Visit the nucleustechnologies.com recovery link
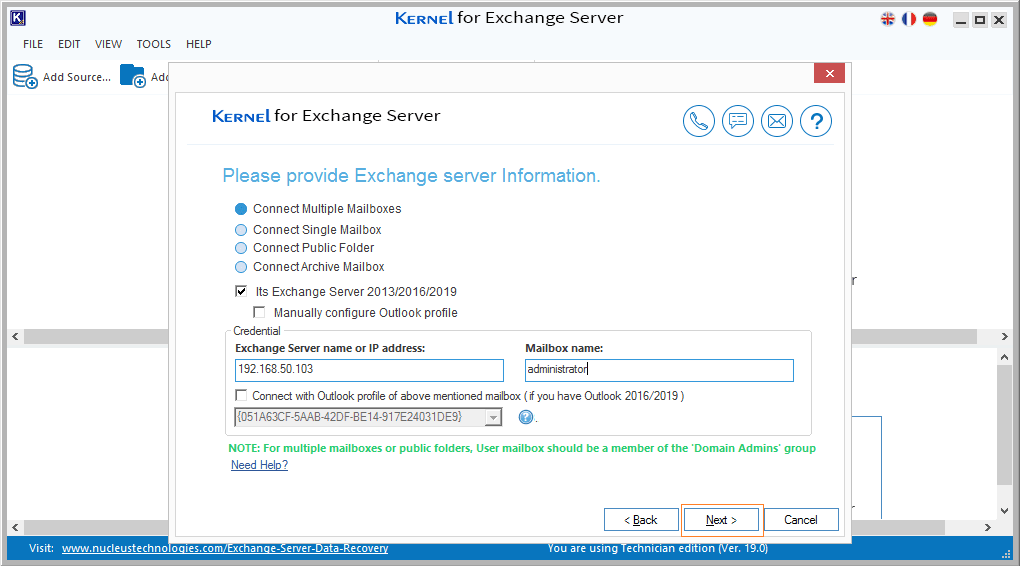This screenshot has width=1020, height=566. click(x=225, y=548)
